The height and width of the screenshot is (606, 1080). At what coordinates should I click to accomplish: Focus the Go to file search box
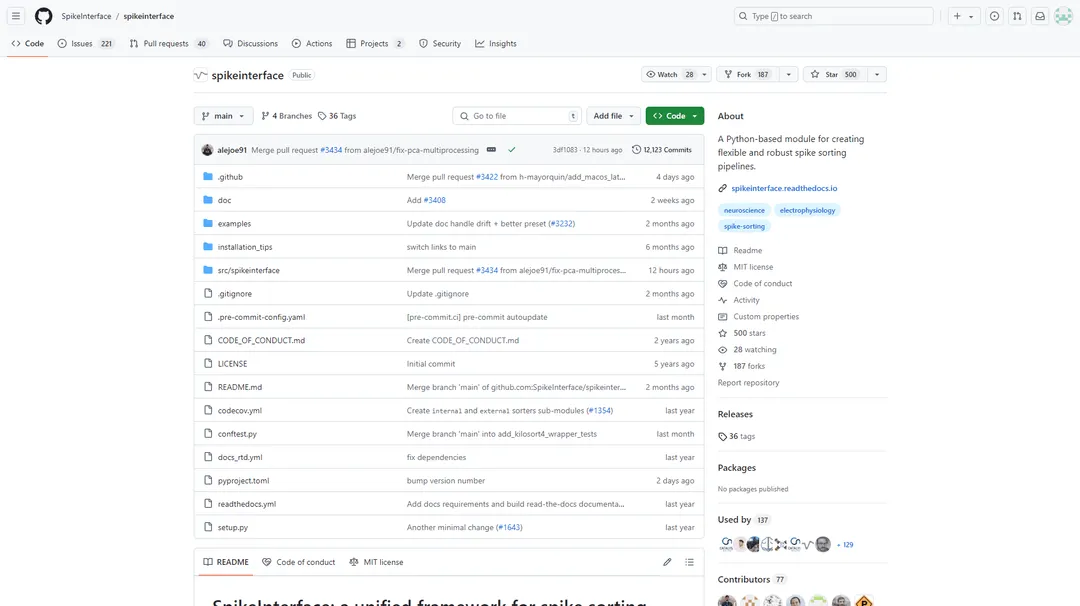[517, 116]
